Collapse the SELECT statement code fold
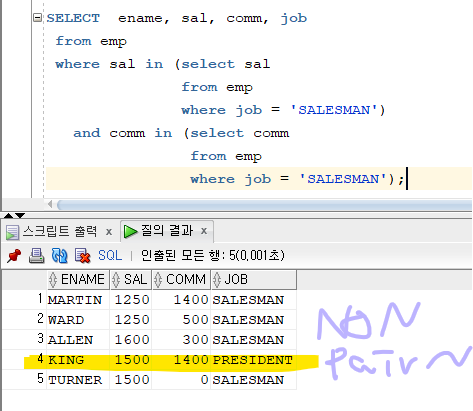 coord(38,17)
